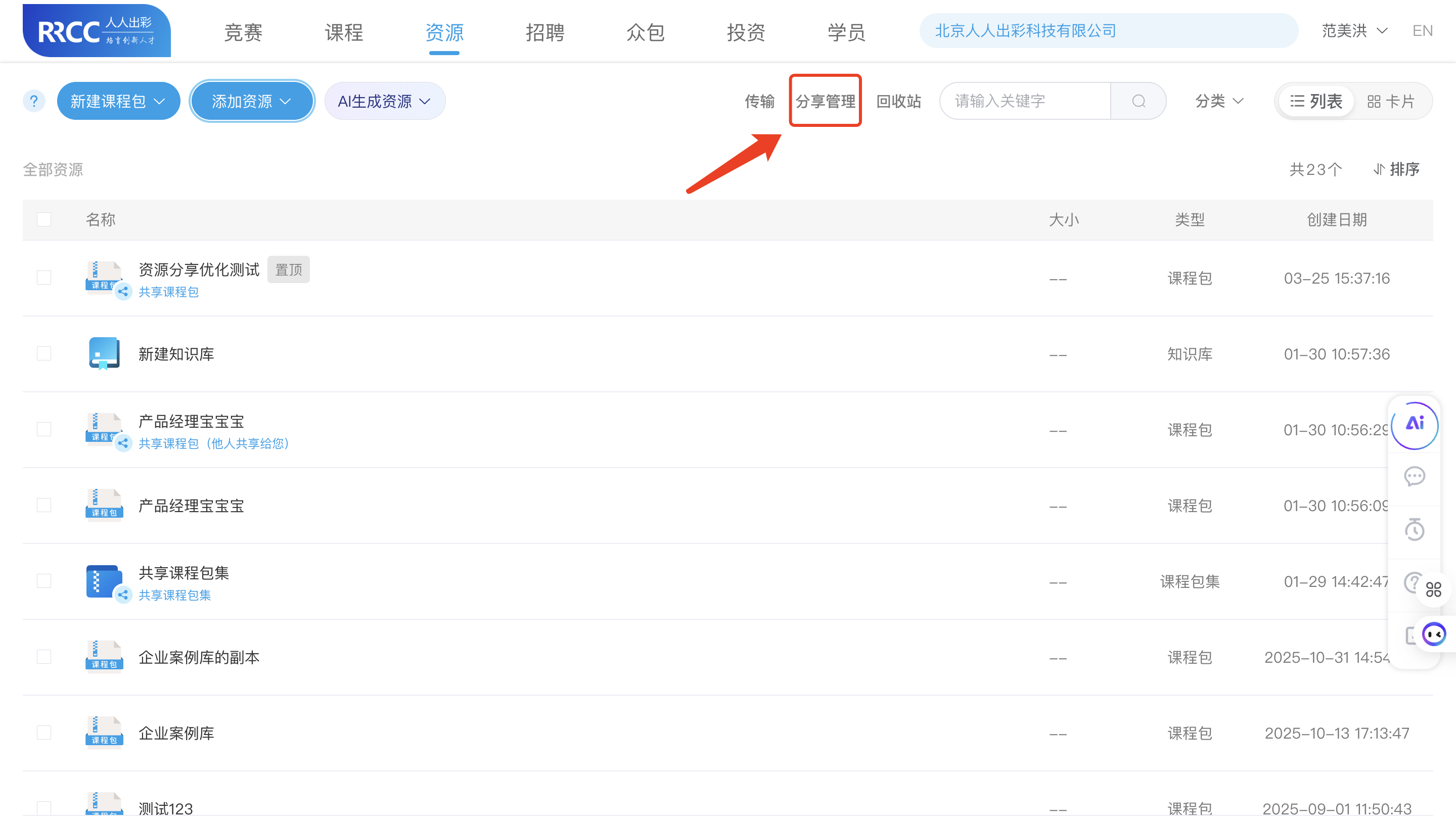The height and width of the screenshot is (821, 1456).
Task: Click the search magnifier icon
Action: pos(1139,101)
